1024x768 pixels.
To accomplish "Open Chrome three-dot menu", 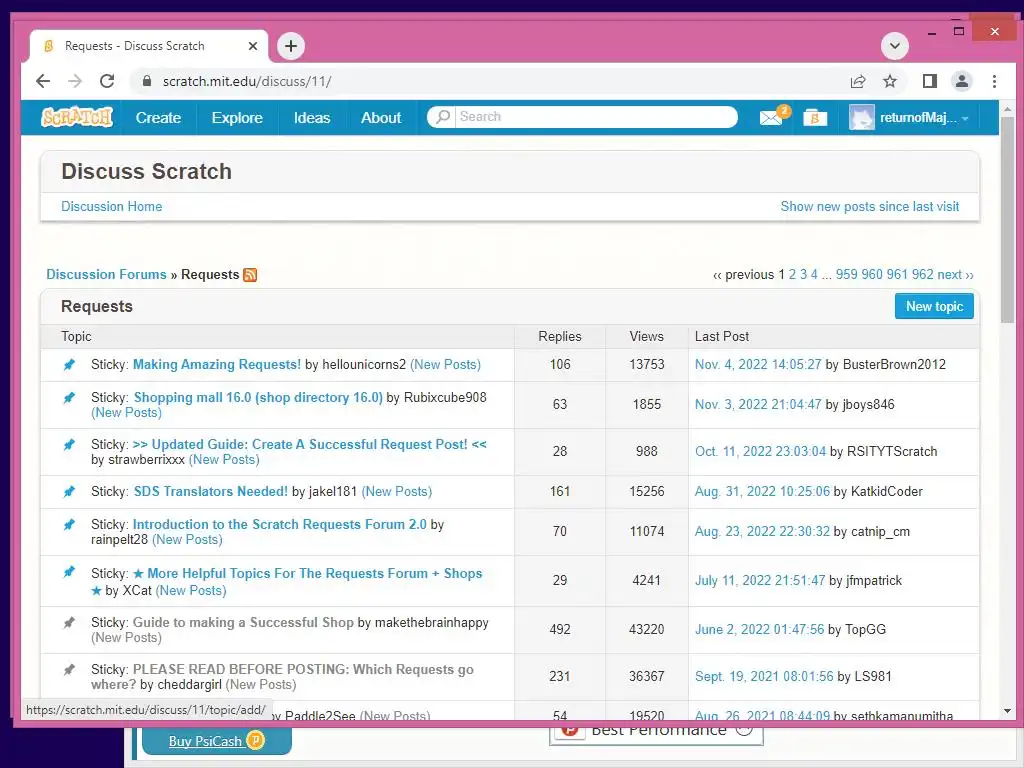I will tap(994, 81).
